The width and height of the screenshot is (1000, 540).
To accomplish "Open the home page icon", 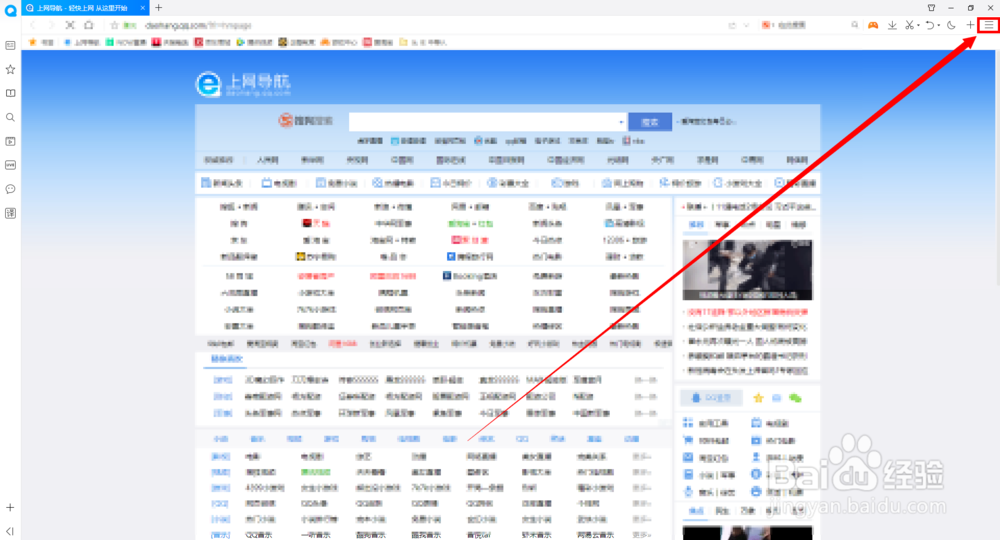I will pos(89,25).
